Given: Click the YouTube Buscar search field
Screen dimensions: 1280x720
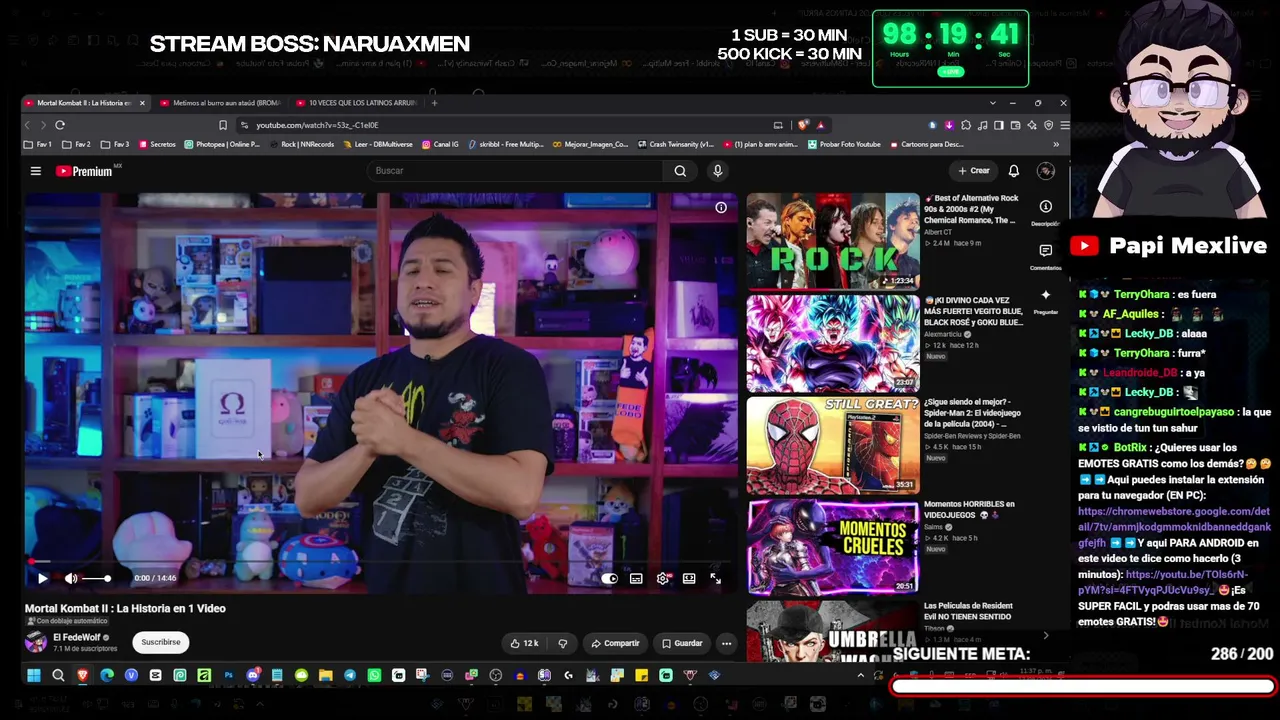Looking at the screenshot, I should (516, 171).
